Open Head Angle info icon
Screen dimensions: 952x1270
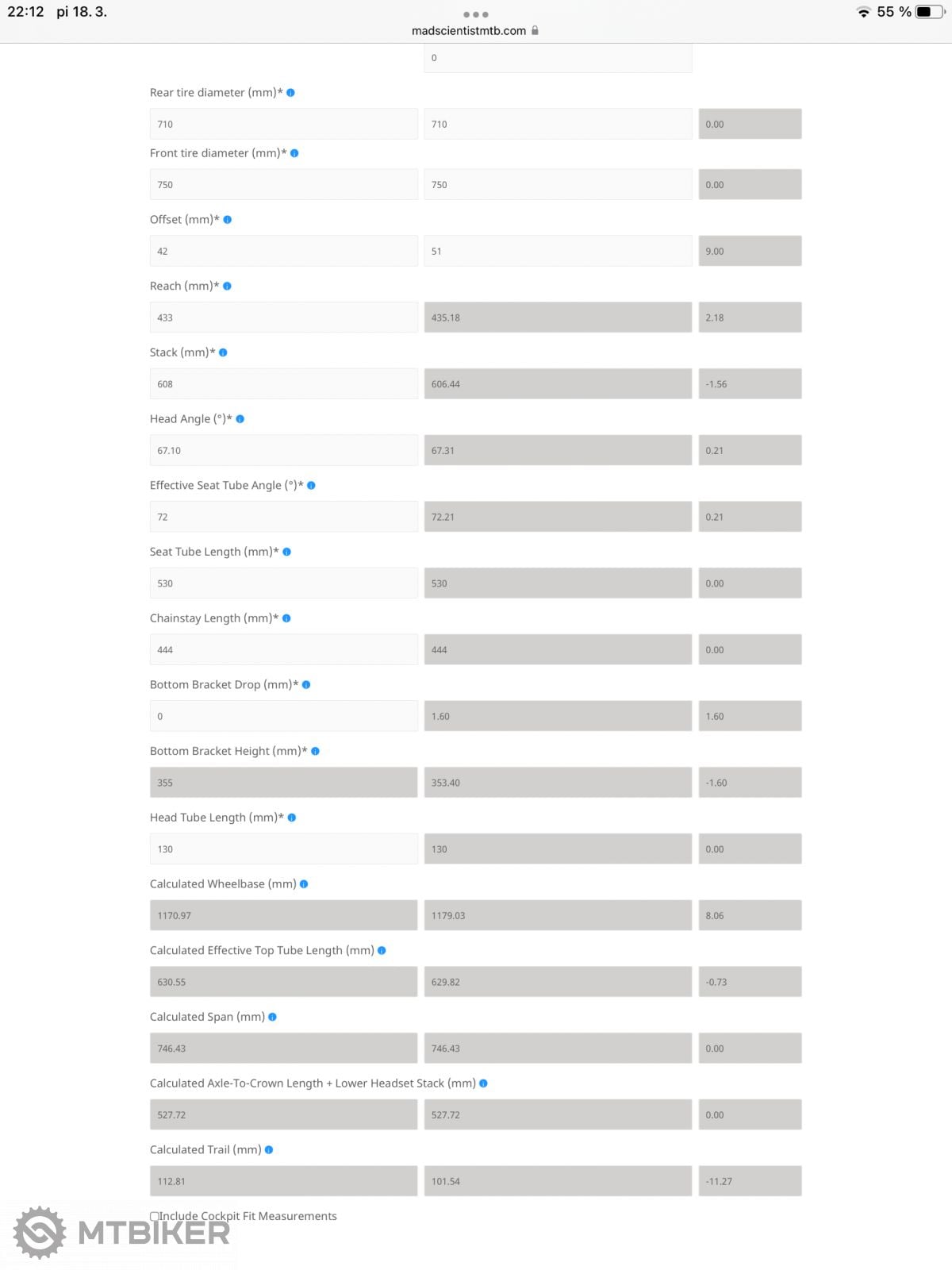pos(240,419)
